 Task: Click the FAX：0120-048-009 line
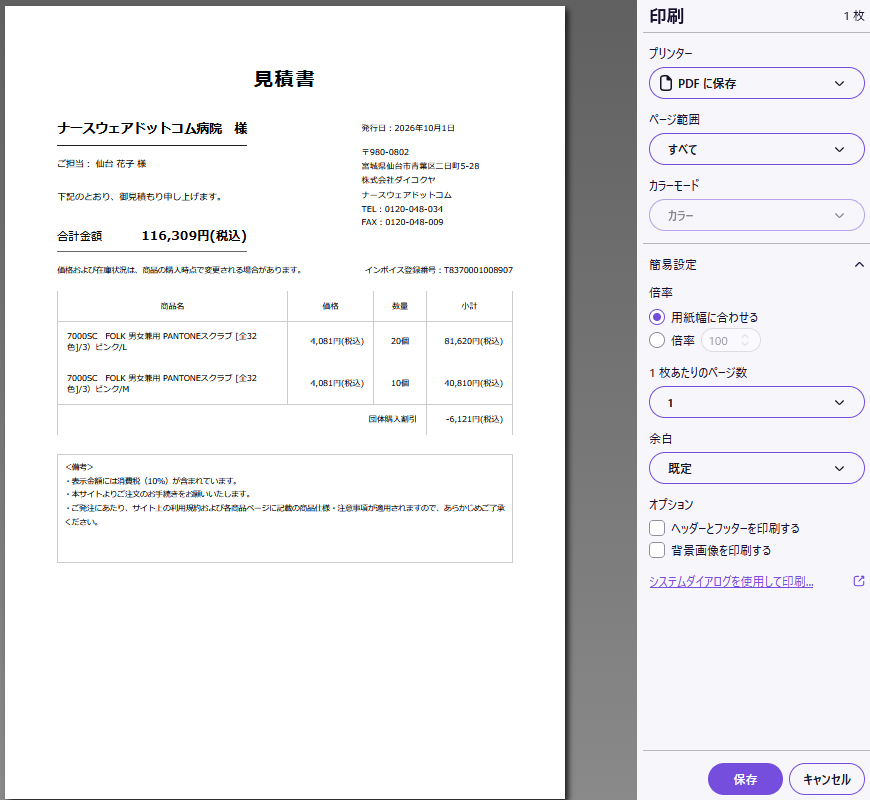(x=402, y=222)
